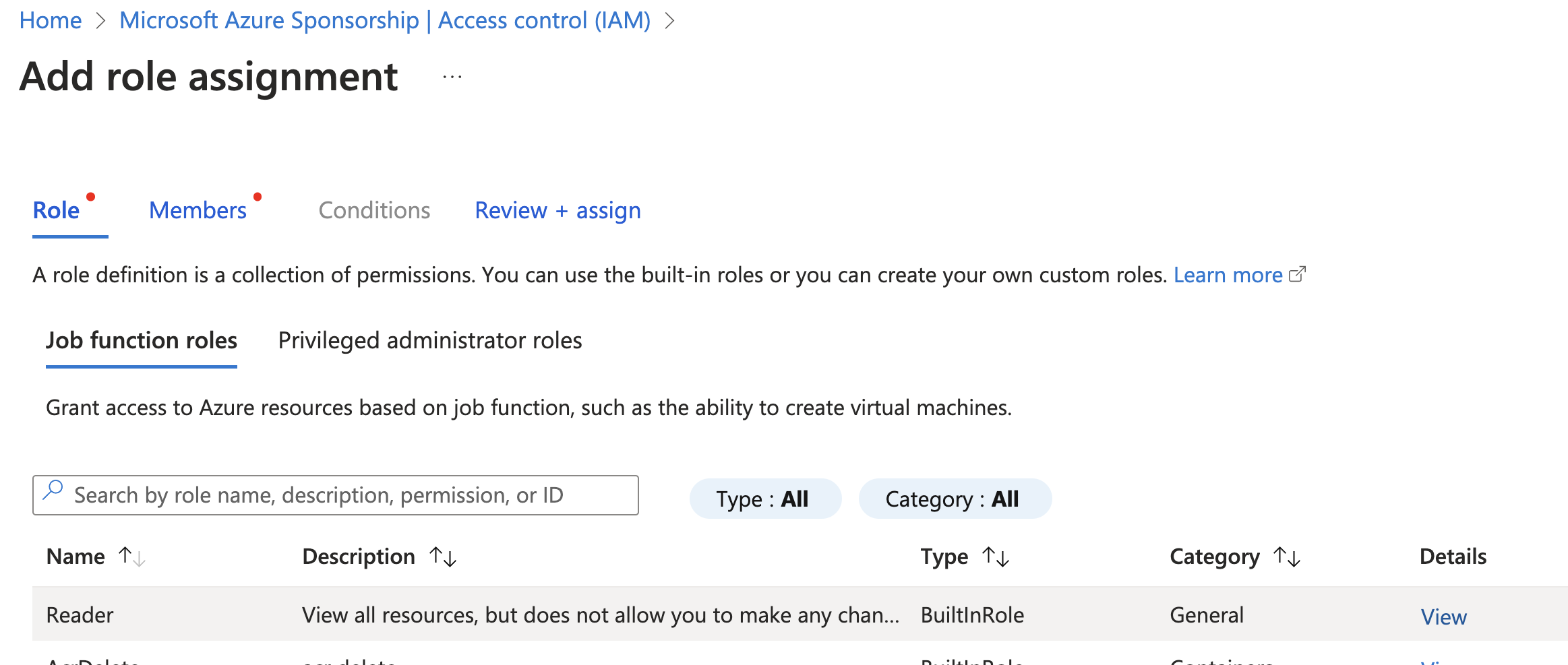Image resolution: width=1568 pixels, height=665 pixels.
Task: Open the Category: All filter
Action: 954,499
